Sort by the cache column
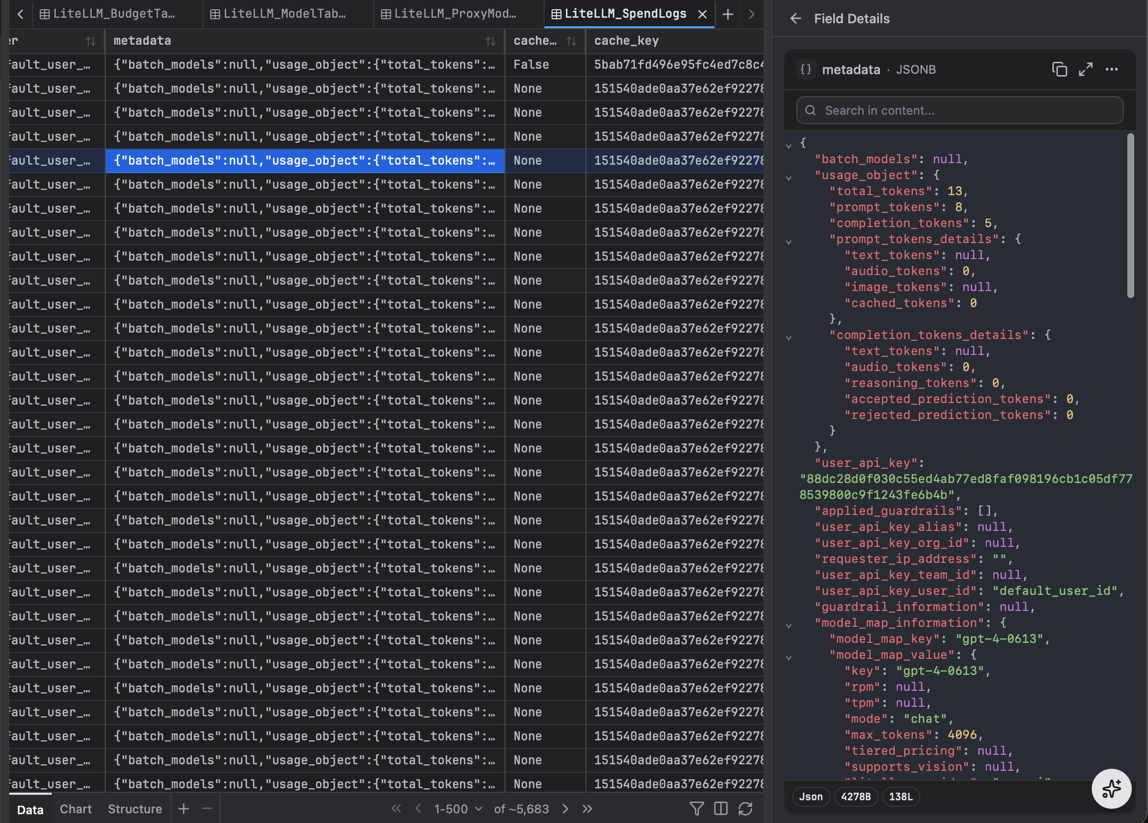1148x823 pixels. coord(571,41)
